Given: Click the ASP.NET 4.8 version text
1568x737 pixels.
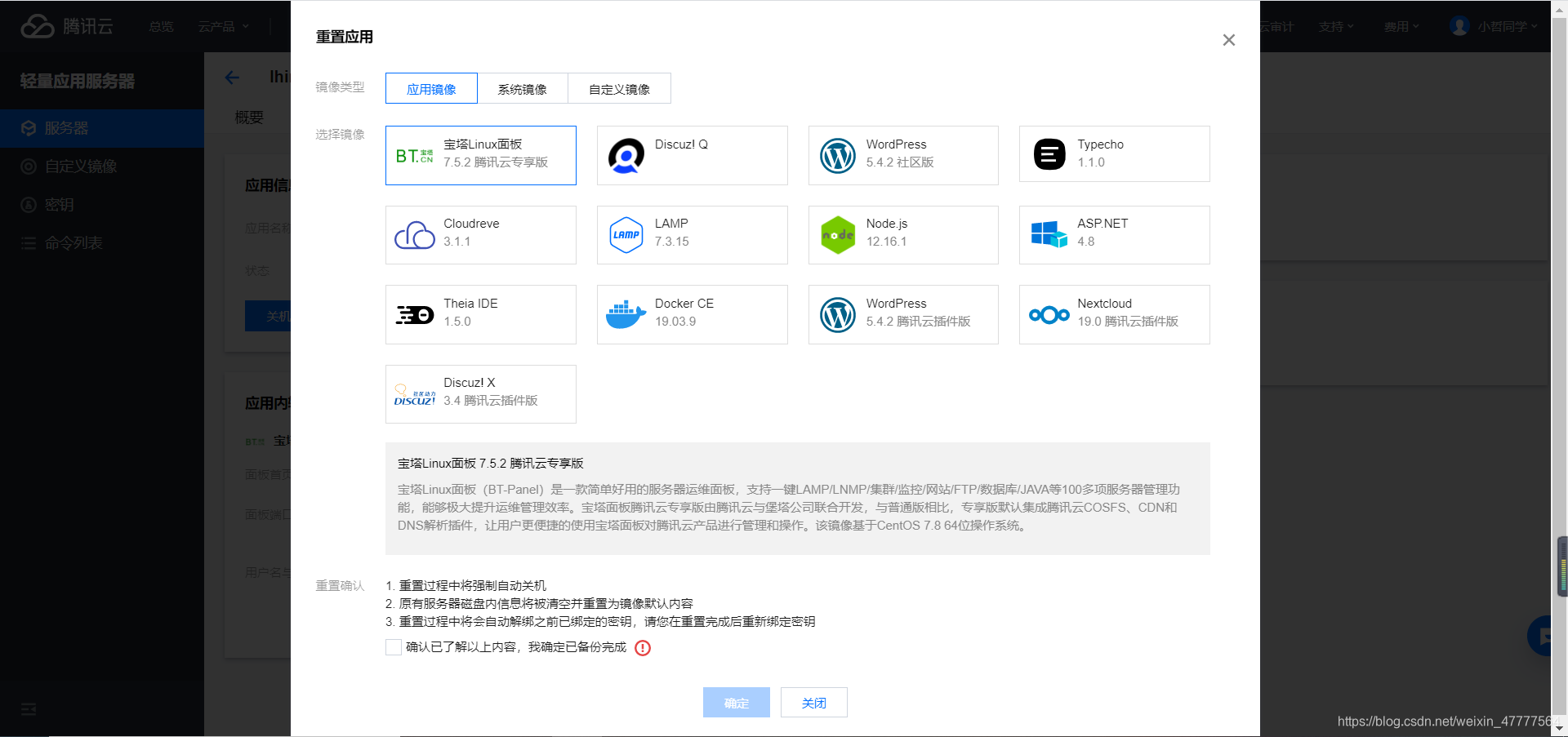Looking at the screenshot, I should (1086, 242).
